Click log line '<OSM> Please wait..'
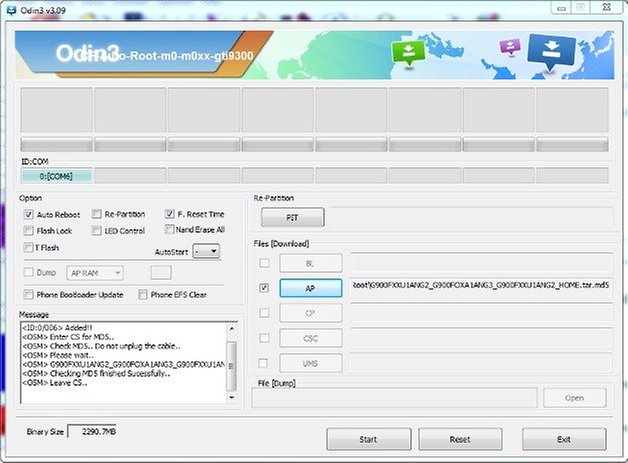The width and height of the screenshot is (628, 463). (58, 355)
